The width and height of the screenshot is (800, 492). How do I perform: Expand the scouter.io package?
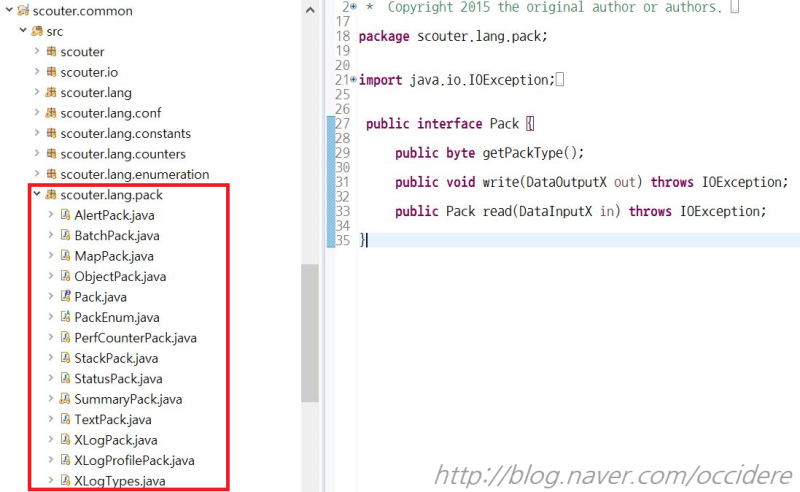tap(37, 71)
